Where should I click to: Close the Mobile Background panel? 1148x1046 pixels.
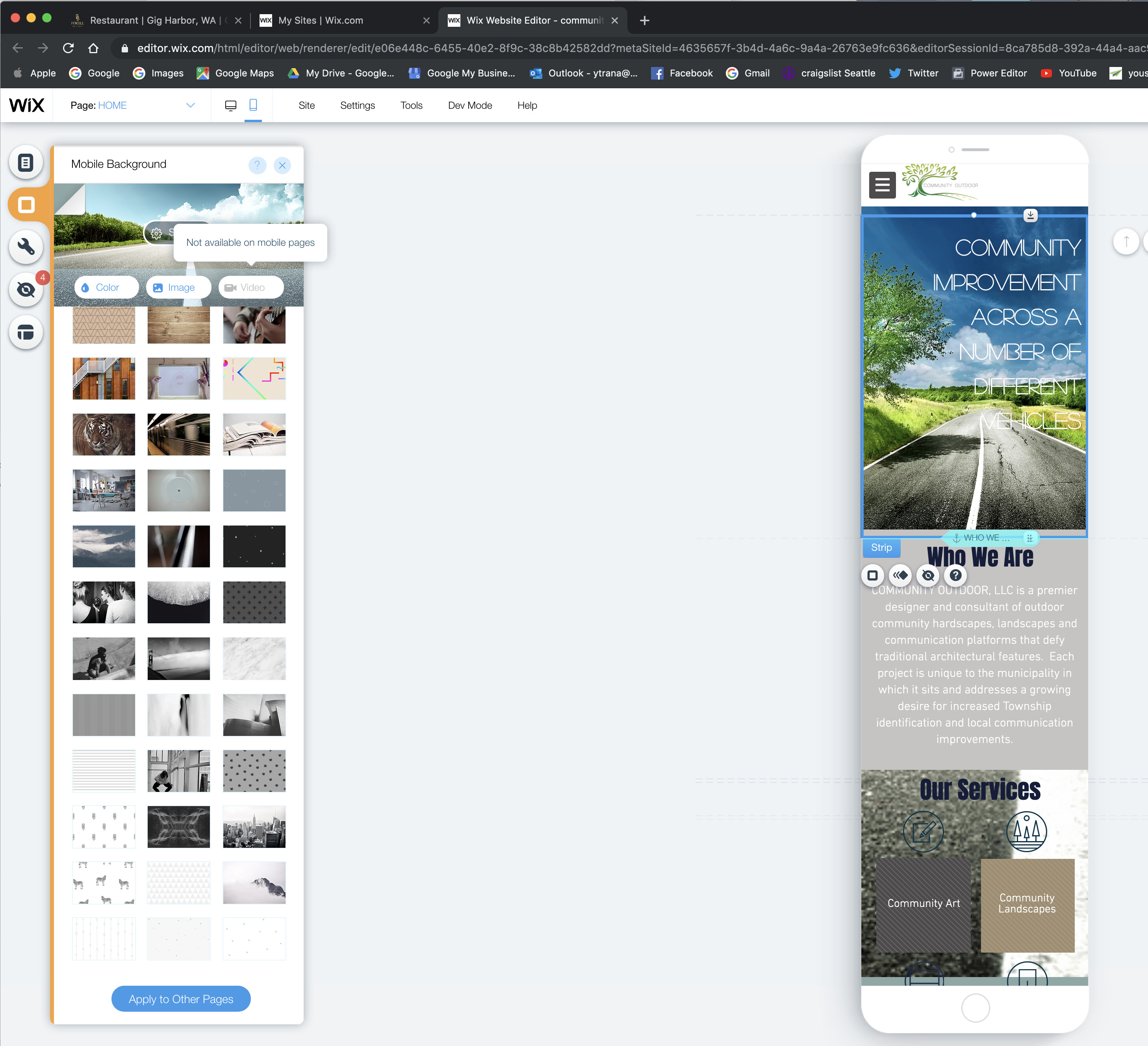(x=282, y=165)
